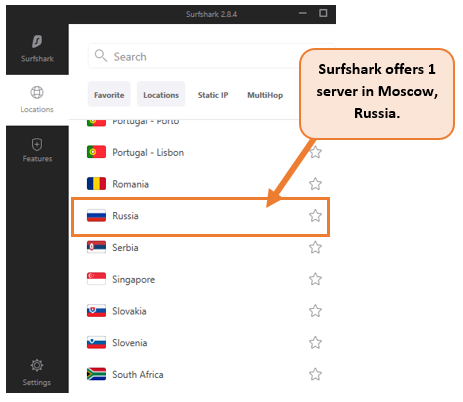Mark Serbia as favorite via star
The height and width of the screenshot is (402, 463).
(x=315, y=247)
